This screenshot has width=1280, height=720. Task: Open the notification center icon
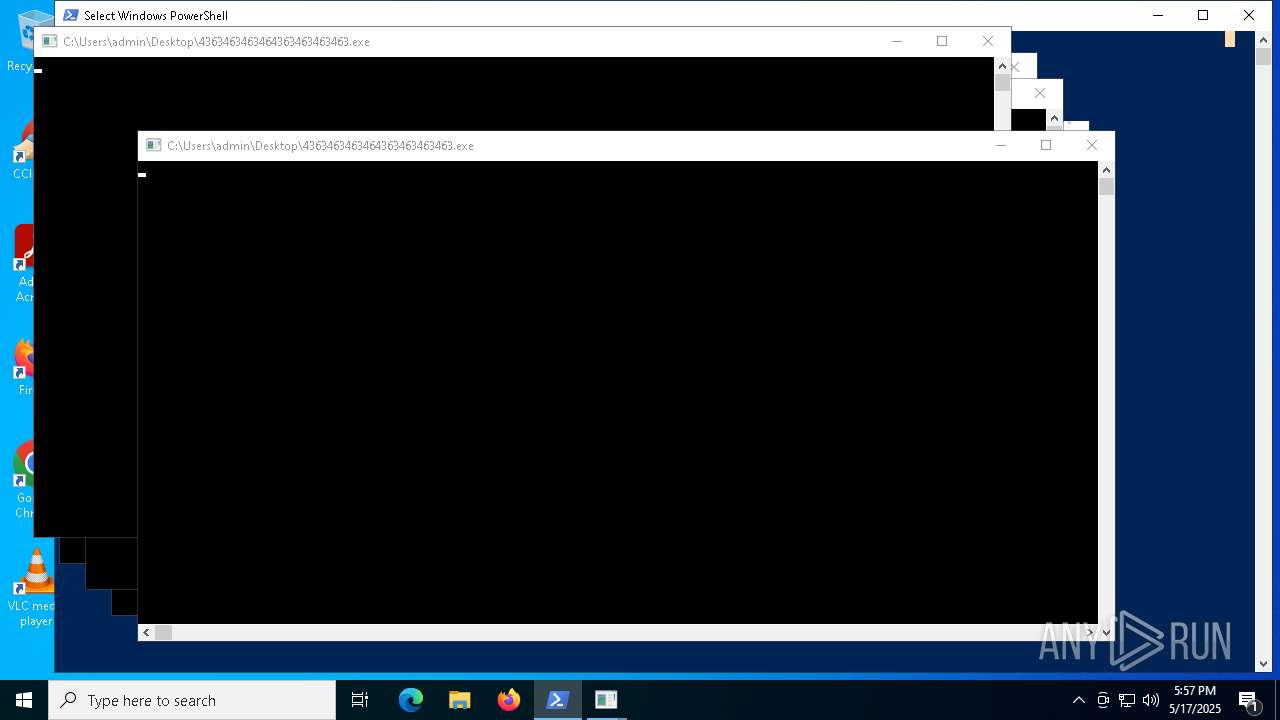coord(1248,700)
